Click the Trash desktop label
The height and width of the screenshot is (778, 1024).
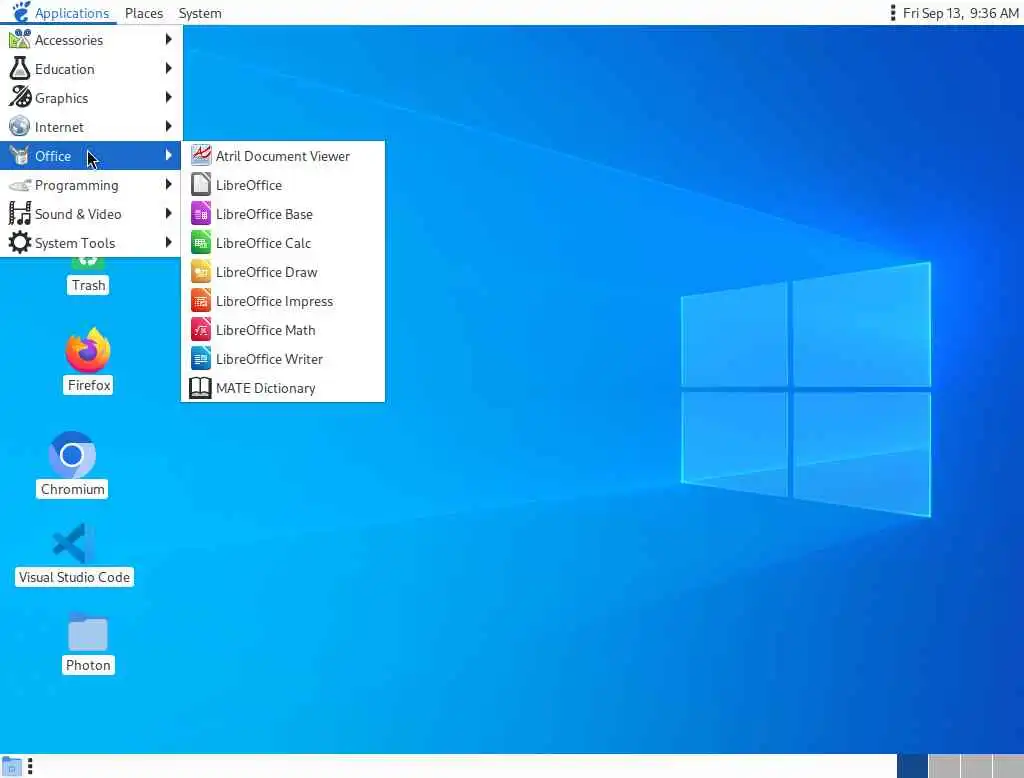pyautogui.click(x=88, y=285)
